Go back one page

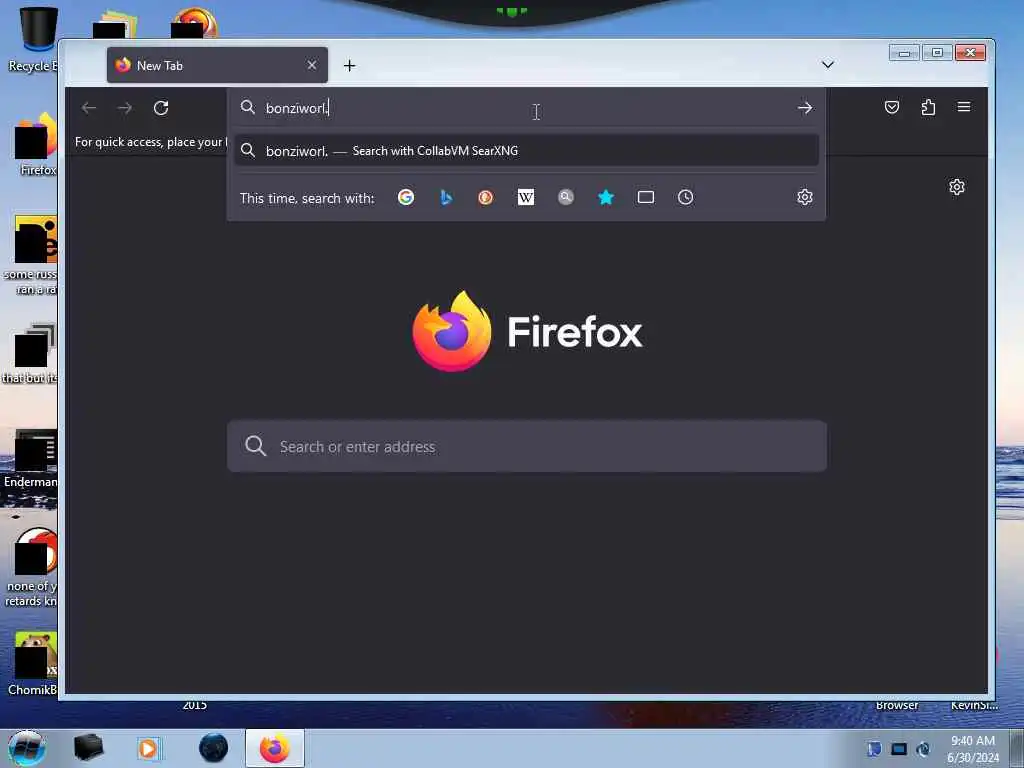pyautogui.click(x=89, y=108)
